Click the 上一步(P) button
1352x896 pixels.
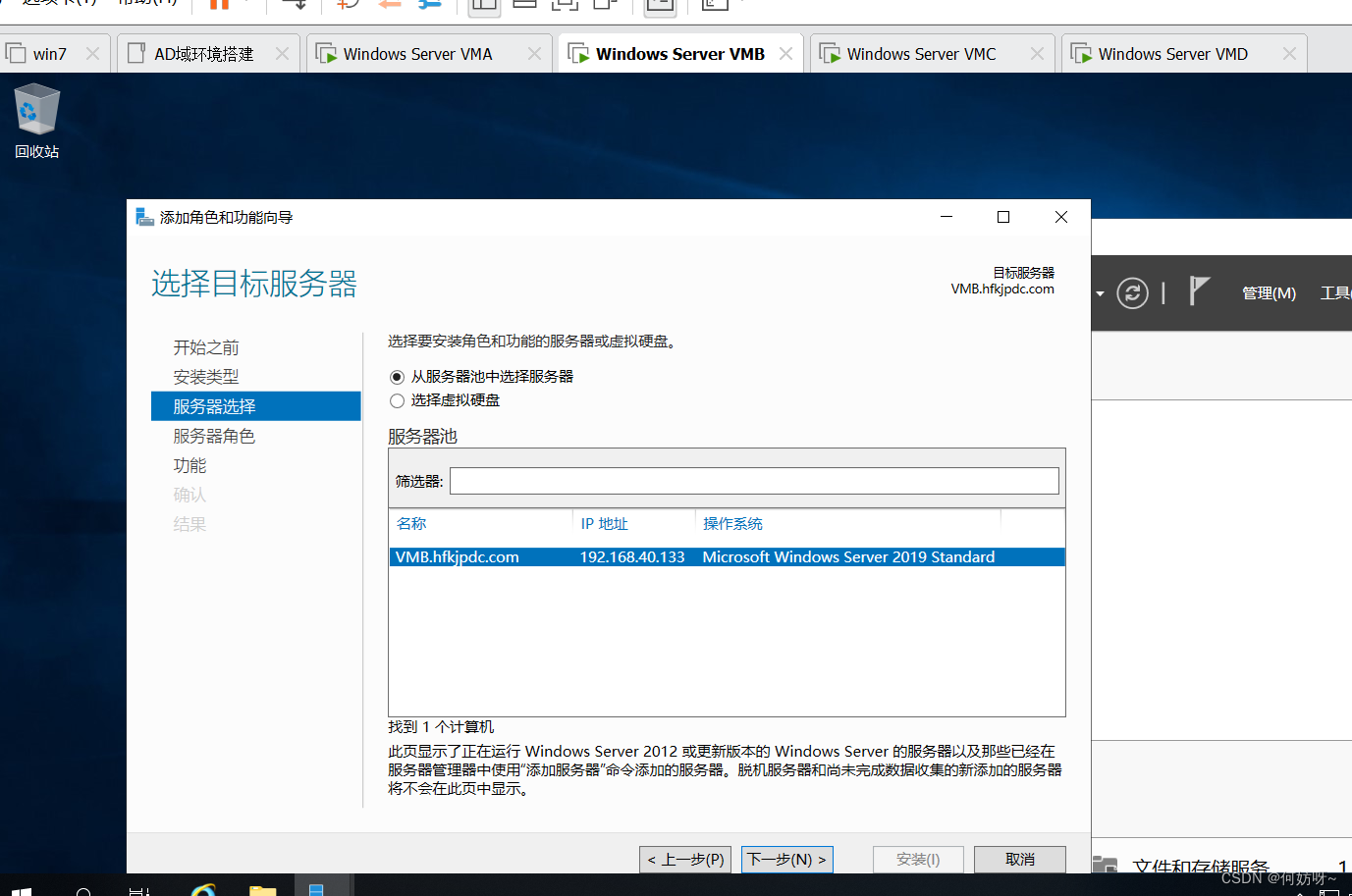click(x=685, y=860)
